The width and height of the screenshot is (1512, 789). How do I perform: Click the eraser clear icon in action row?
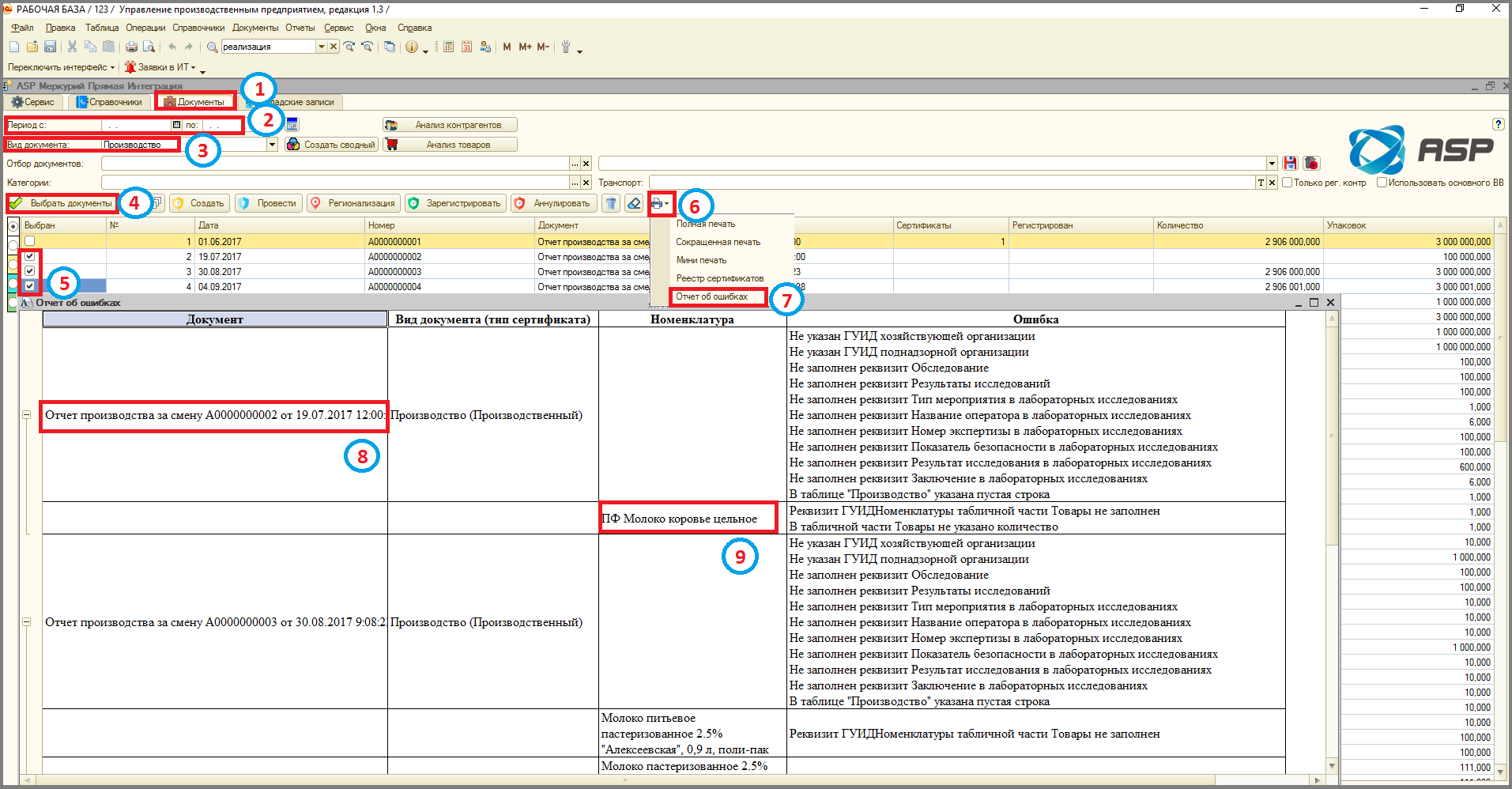click(634, 203)
